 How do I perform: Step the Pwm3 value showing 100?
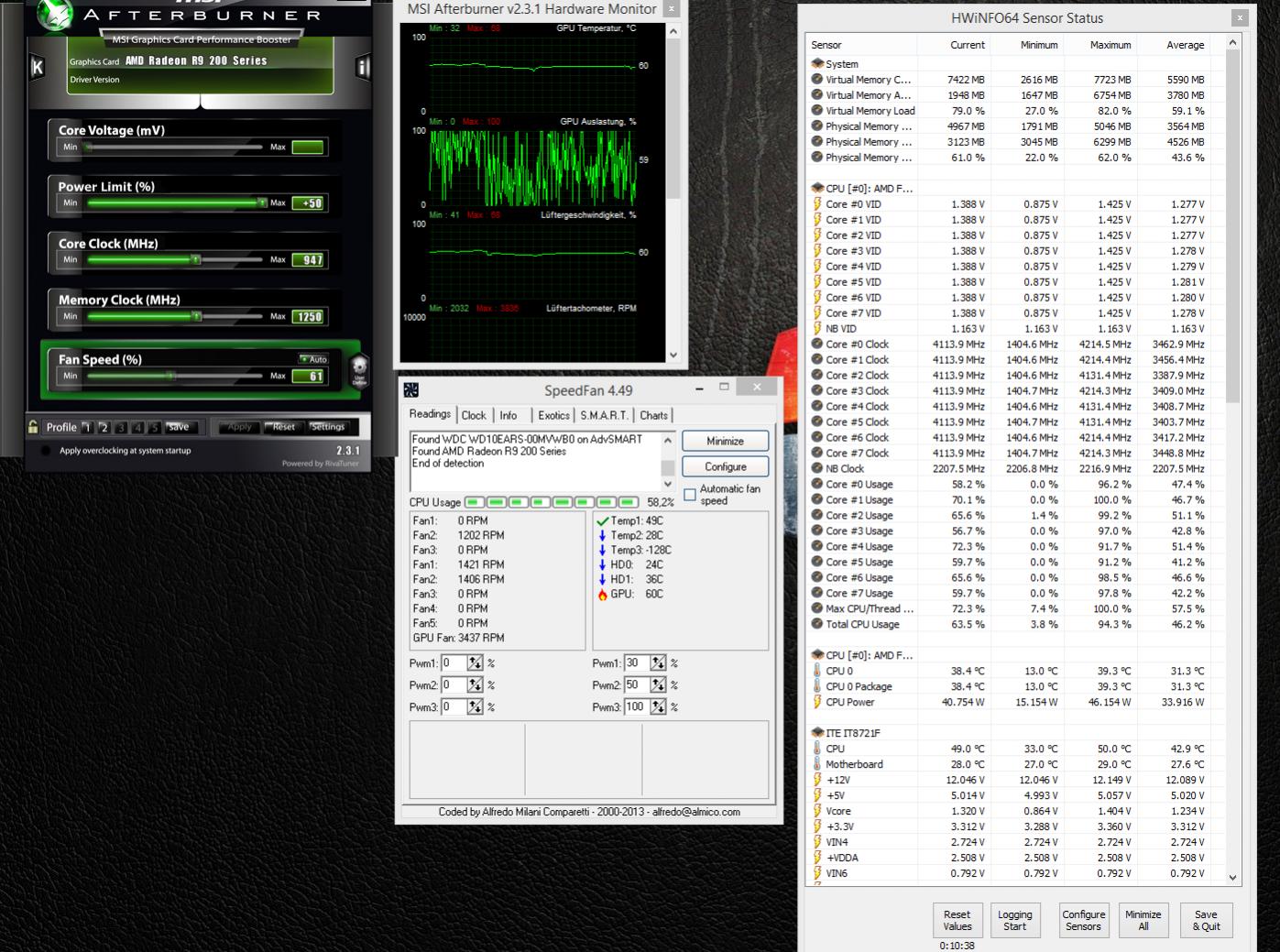(658, 707)
